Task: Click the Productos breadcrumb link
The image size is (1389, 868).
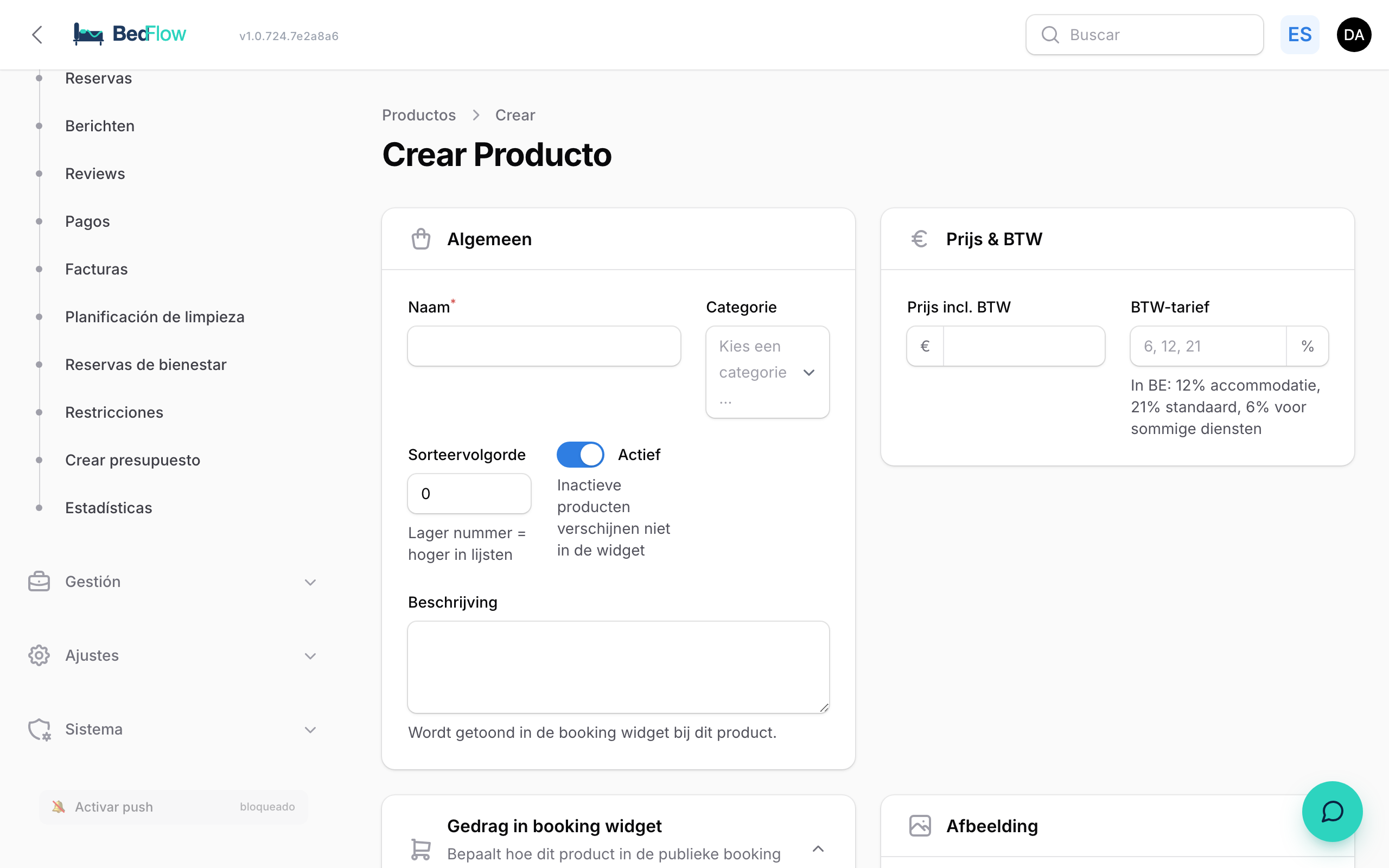Action: (x=419, y=115)
